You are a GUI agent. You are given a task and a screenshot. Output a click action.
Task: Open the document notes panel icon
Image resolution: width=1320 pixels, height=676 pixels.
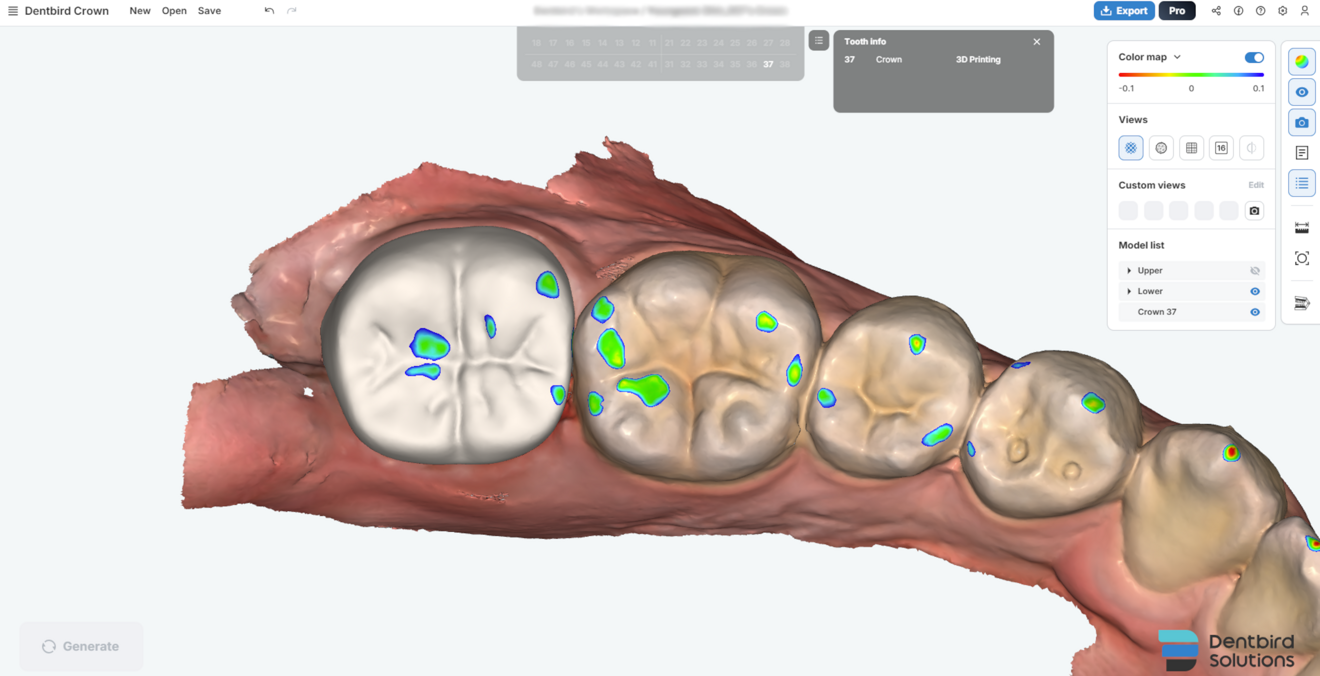click(1301, 152)
